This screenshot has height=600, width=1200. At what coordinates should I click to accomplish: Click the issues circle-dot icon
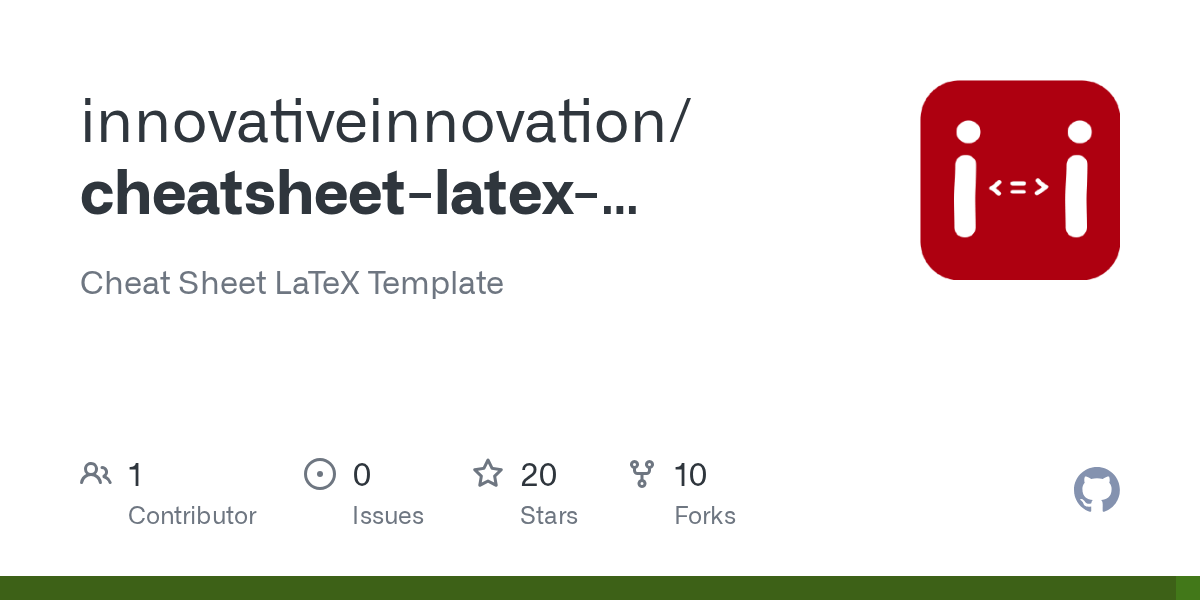pyautogui.click(x=320, y=474)
